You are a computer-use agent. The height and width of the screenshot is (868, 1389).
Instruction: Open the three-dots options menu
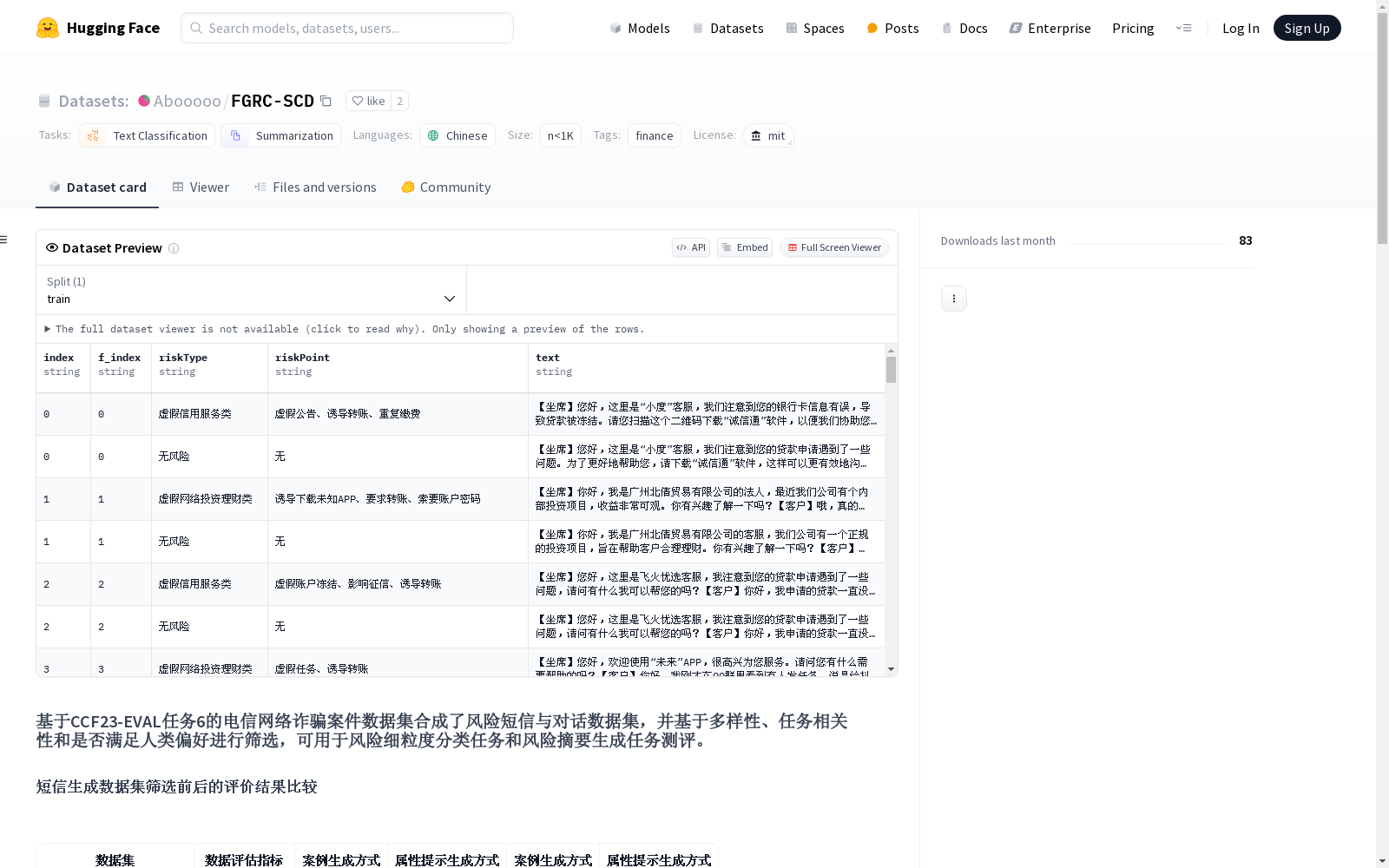(954, 299)
